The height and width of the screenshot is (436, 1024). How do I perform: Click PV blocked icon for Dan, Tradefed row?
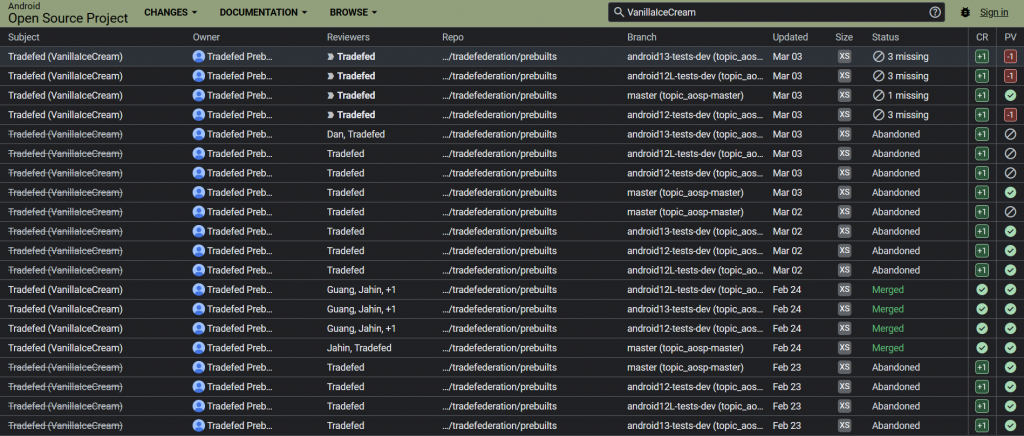tap(1010, 134)
